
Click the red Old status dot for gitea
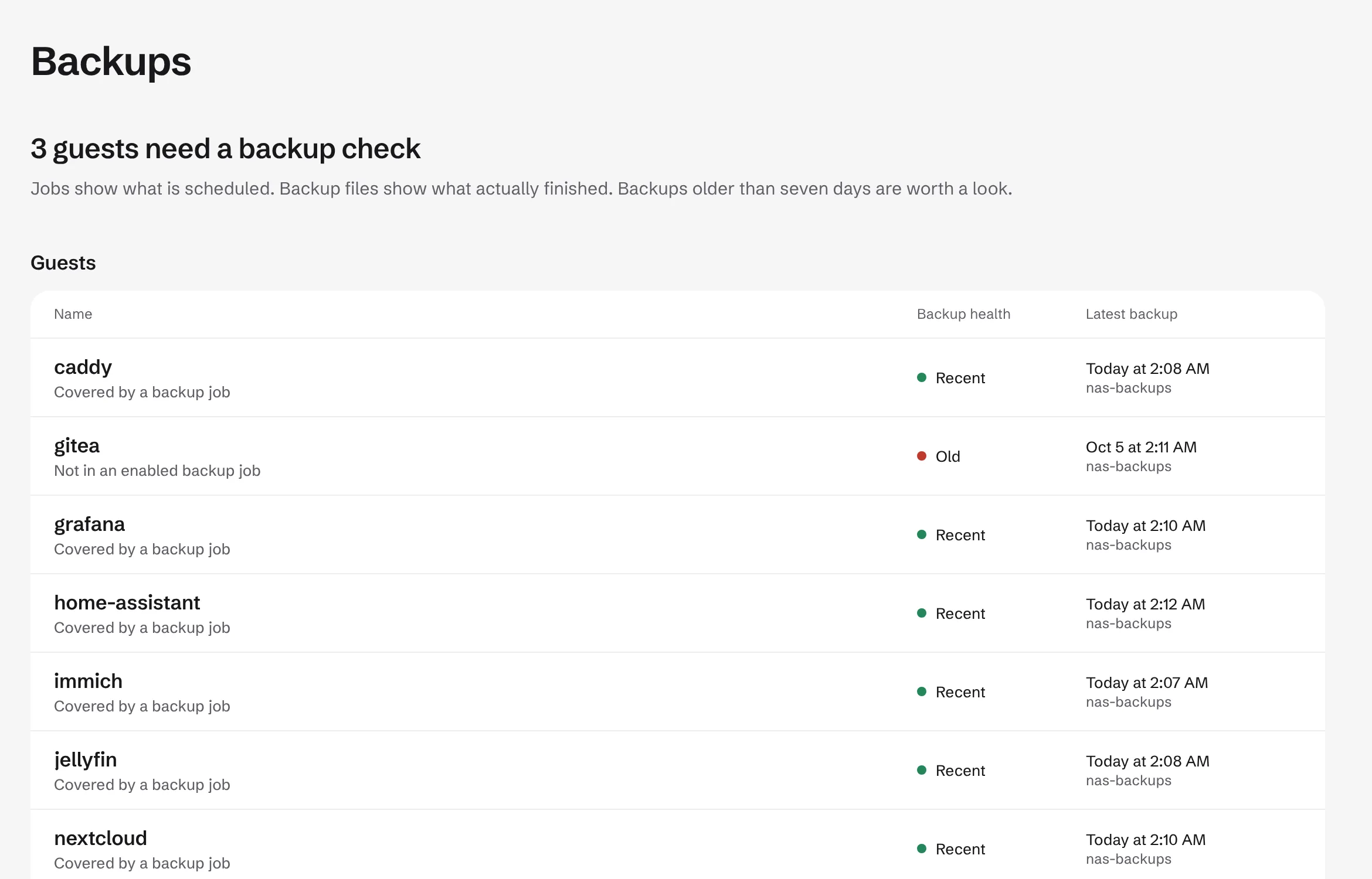(922, 456)
